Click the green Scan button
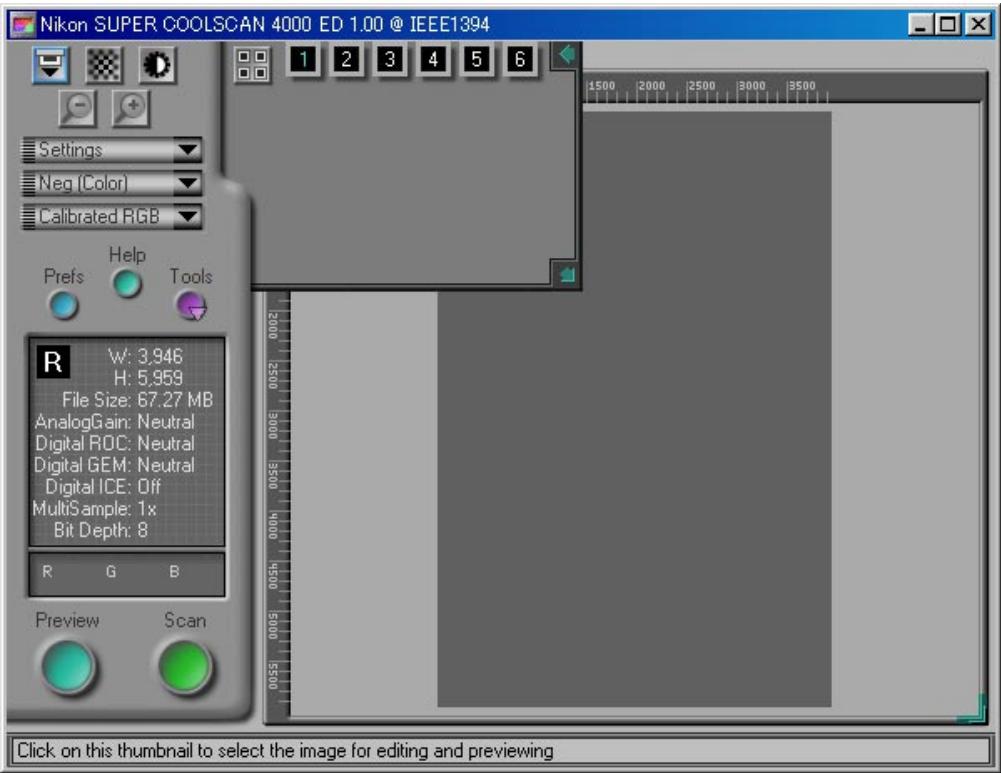The width and height of the screenshot is (1001, 773). point(185,666)
